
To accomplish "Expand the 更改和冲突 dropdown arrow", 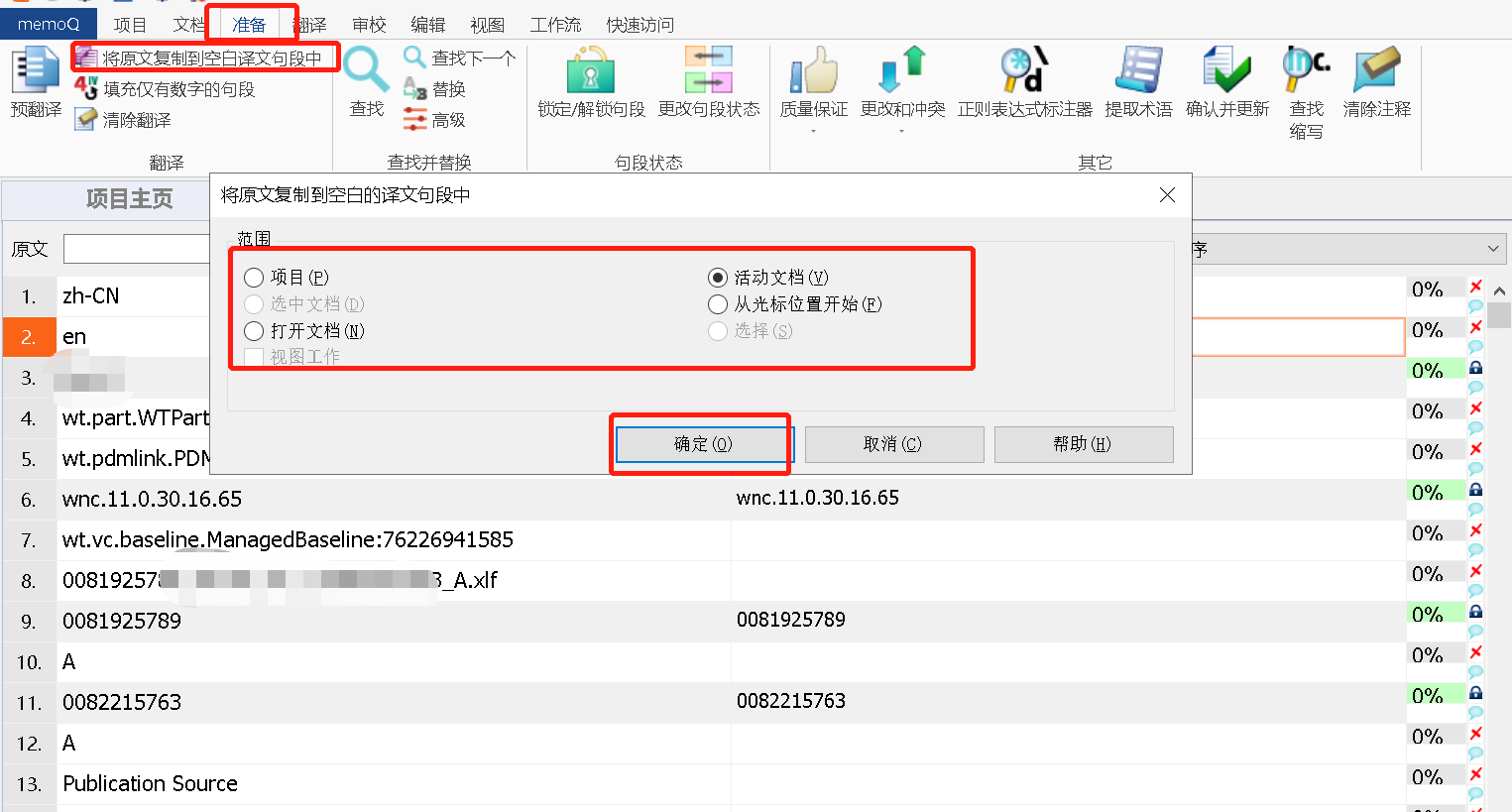I will [x=901, y=131].
